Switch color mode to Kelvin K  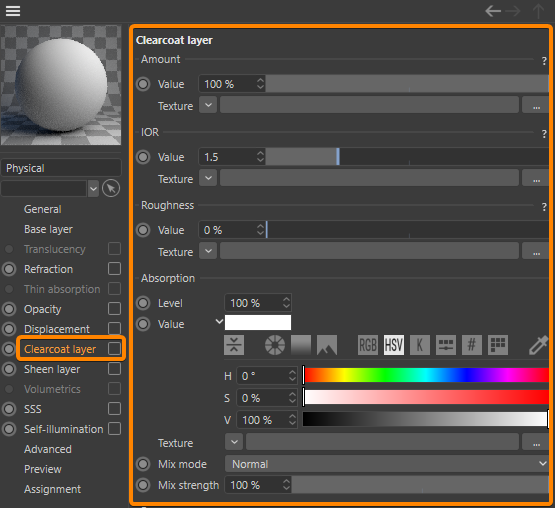(x=420, y=345)
